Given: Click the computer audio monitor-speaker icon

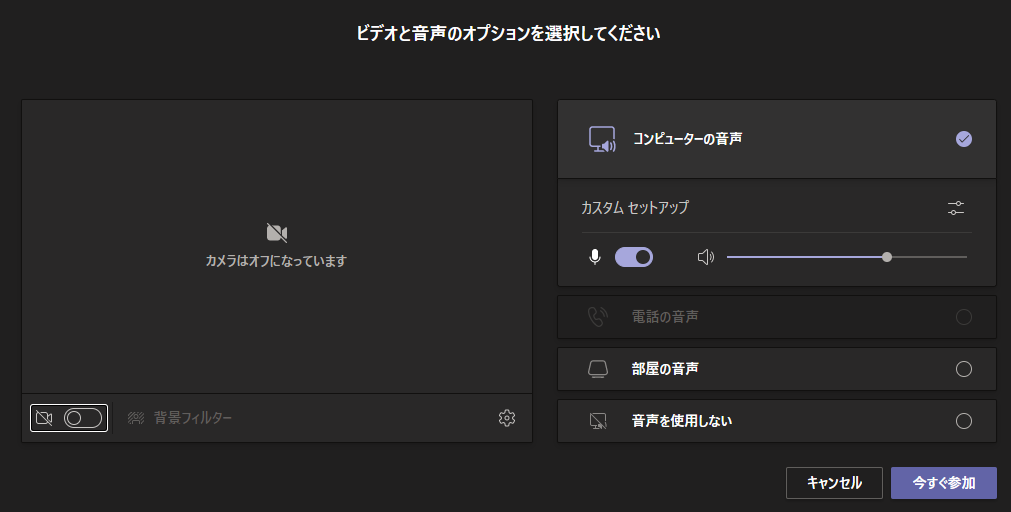Looking at the screenshot, I should 602,139.
